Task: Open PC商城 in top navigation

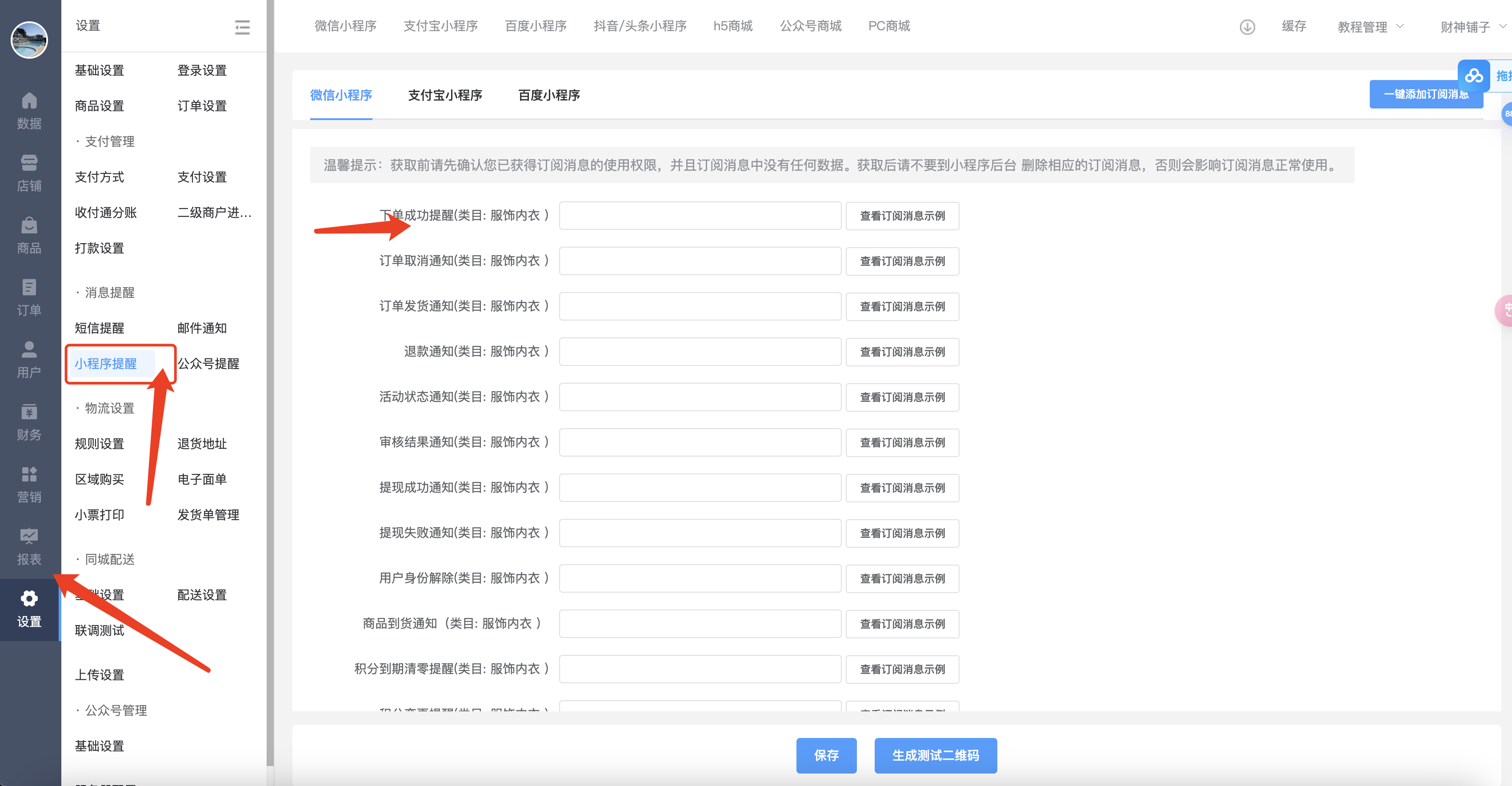Action: point(889,26)
